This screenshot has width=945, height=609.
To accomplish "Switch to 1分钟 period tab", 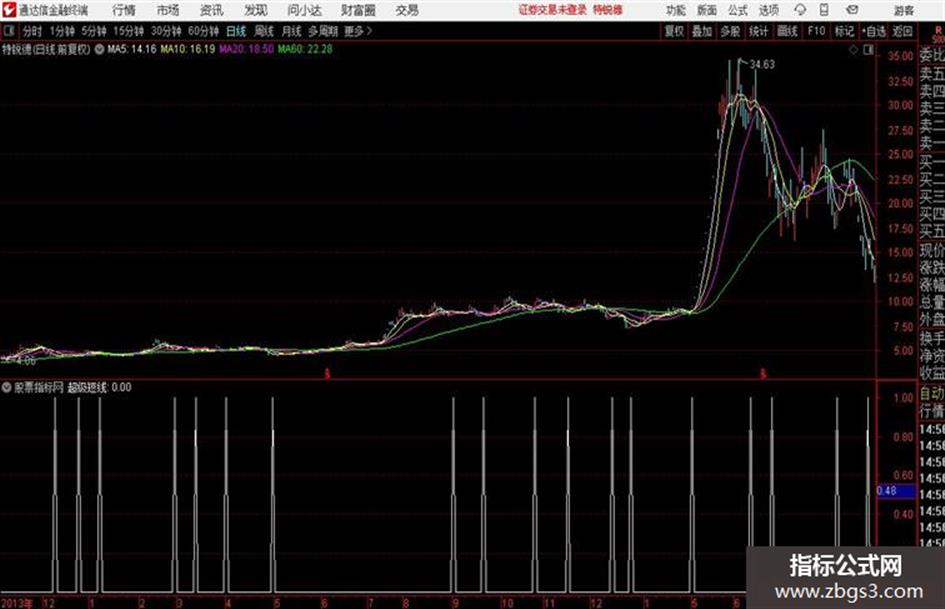I will (61, 31).
